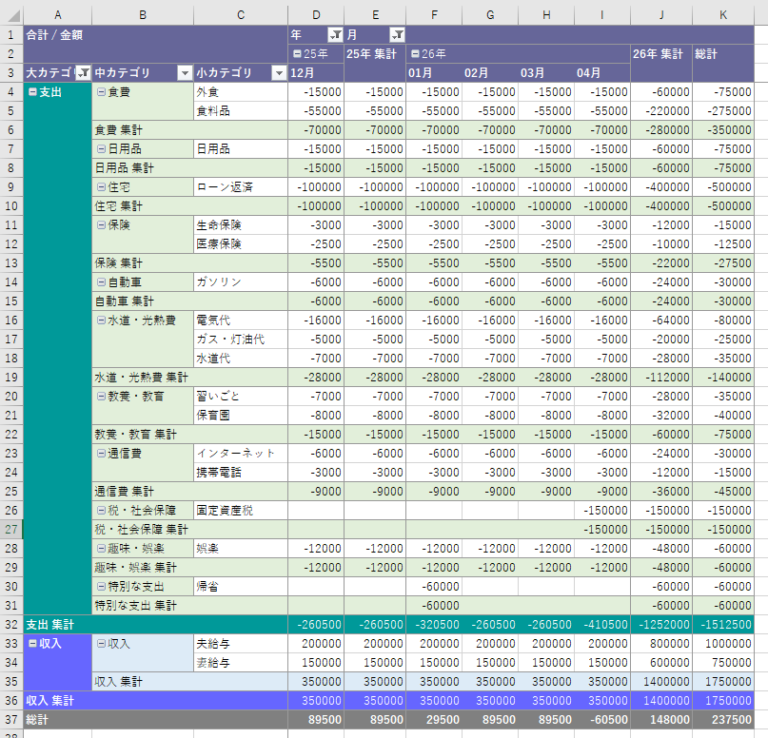Select the 外食 cell
The image size is (768, 738).
240,92
